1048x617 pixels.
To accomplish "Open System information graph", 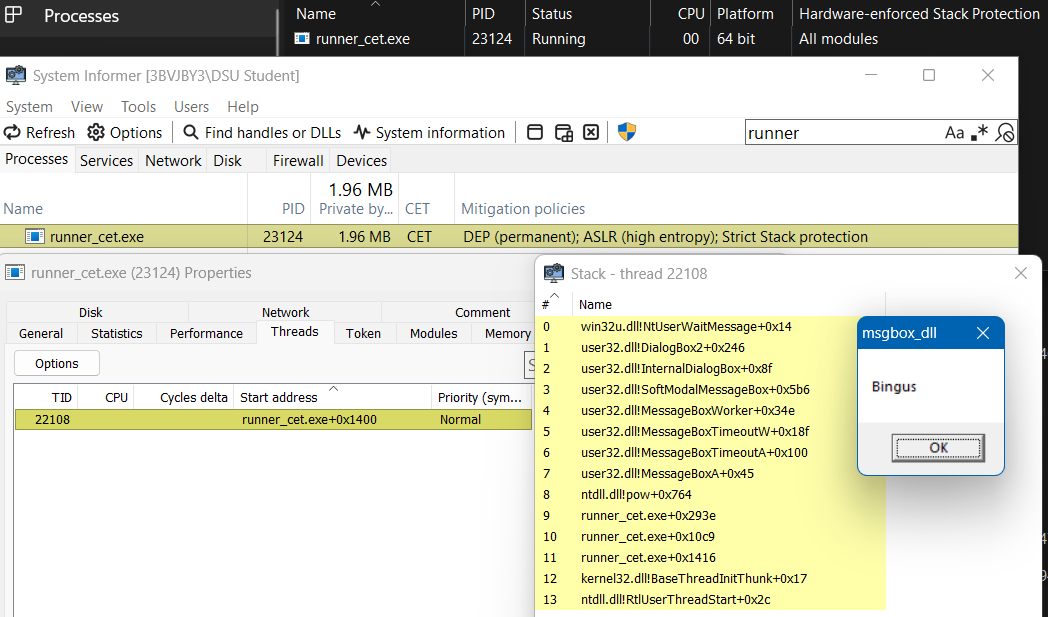I will click(x=429, y=132).
